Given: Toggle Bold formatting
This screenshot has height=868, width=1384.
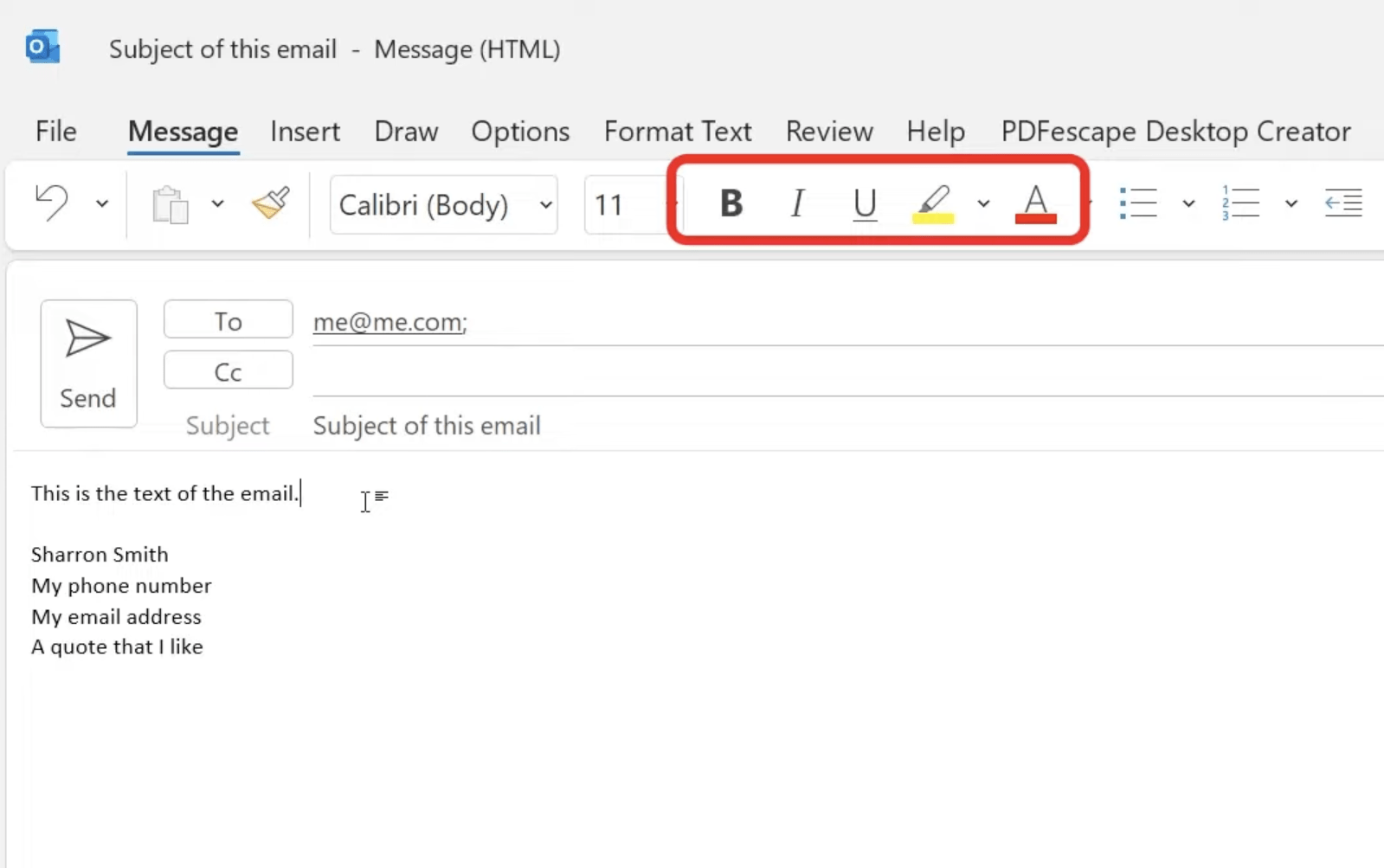Looking at the screenshot, I should [x=731, y=203].
